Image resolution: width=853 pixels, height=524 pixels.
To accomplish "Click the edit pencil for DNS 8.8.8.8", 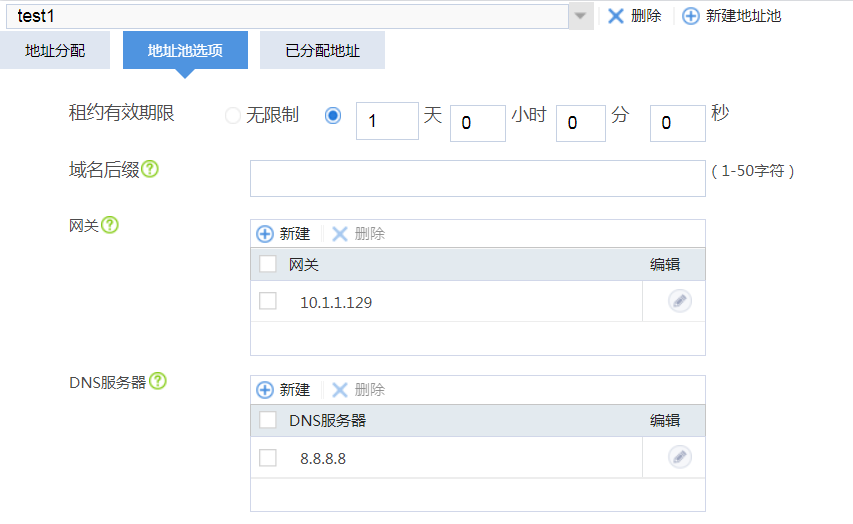I will tap(680, 457).
